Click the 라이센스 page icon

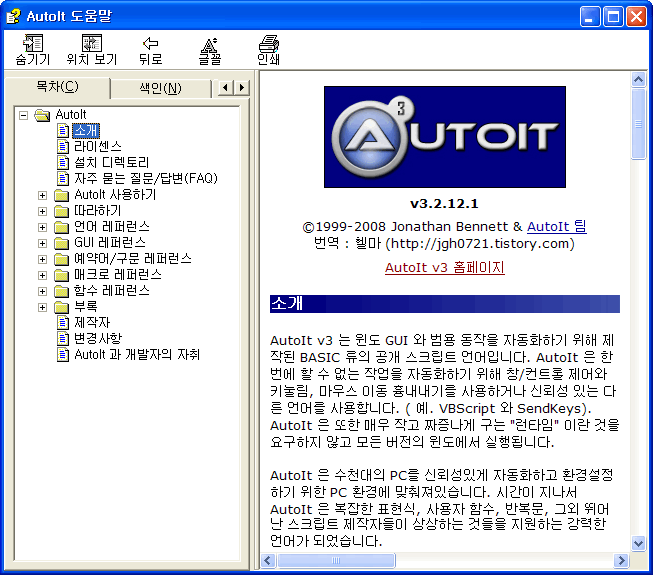[62, 147]
